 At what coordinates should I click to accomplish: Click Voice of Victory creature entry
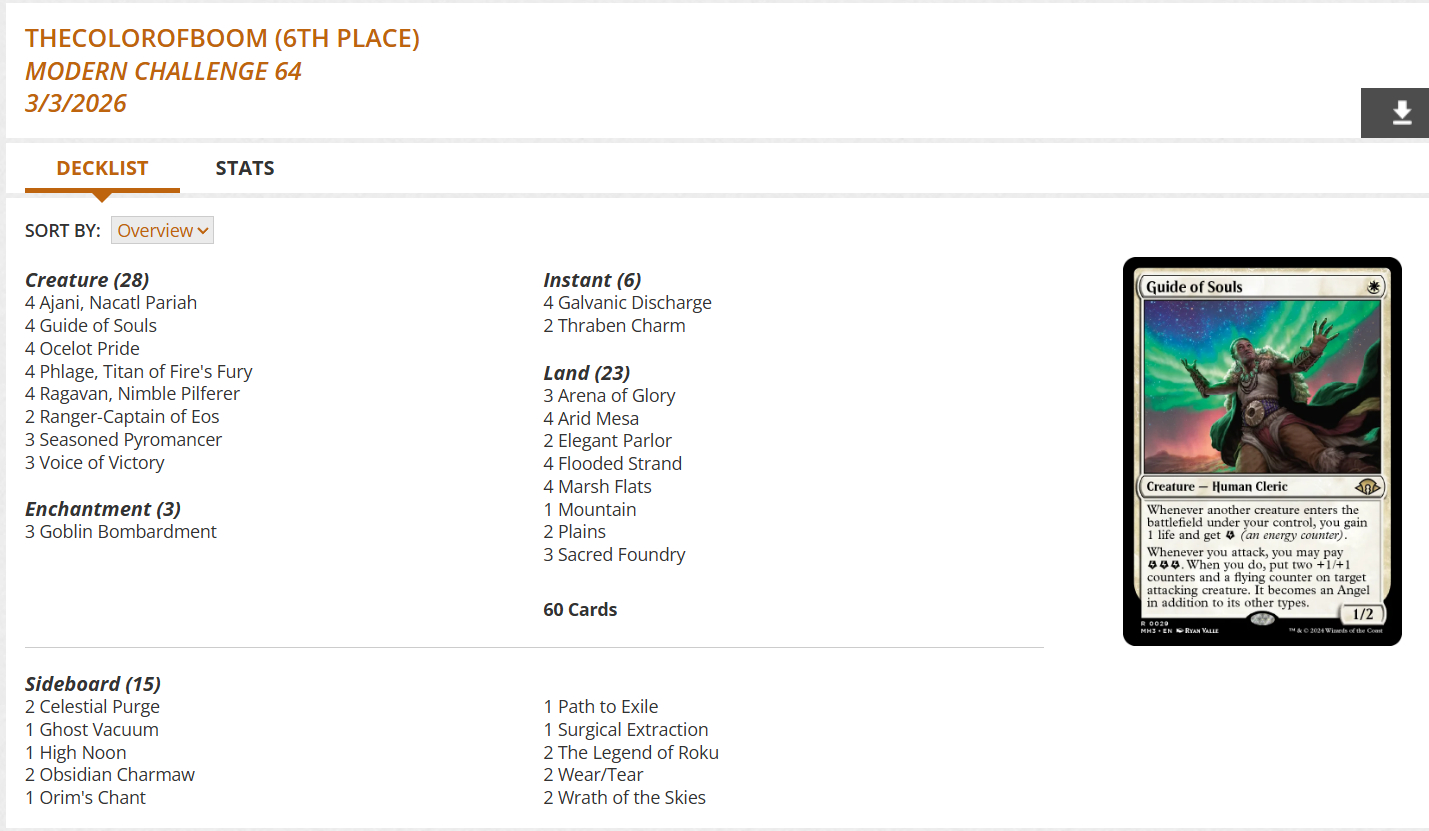pos(102,463)
